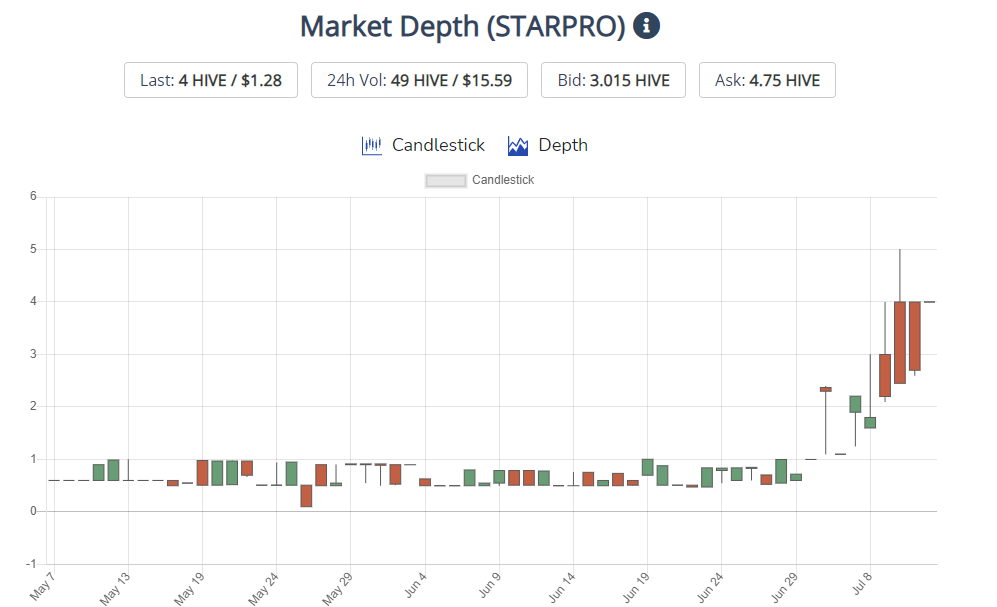Click the Jun 19 axis label
Image resolution: width=997 pixels, height=607 pixels.
[636, 587]
